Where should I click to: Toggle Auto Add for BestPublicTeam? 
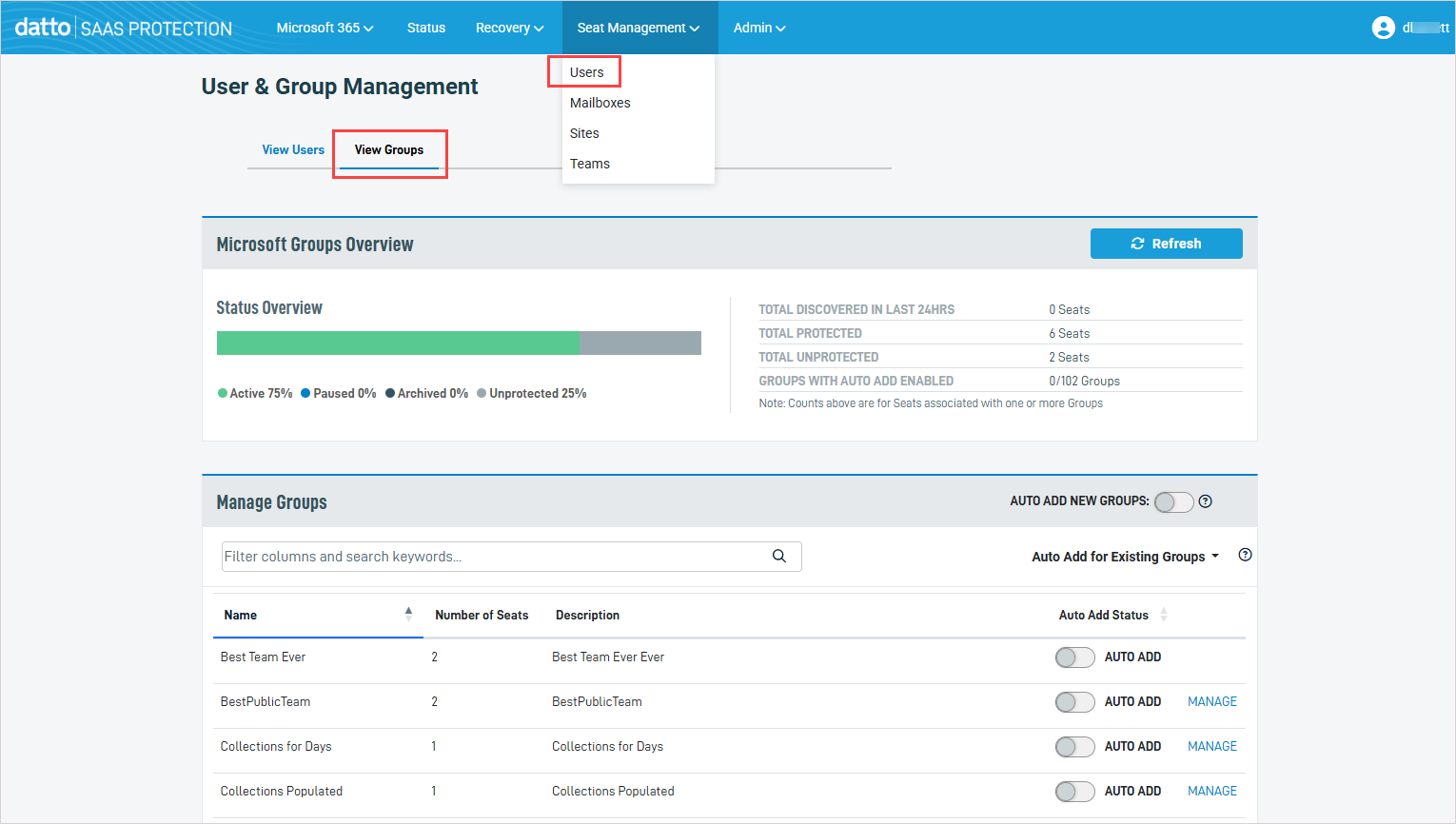tap(1075, 701)
